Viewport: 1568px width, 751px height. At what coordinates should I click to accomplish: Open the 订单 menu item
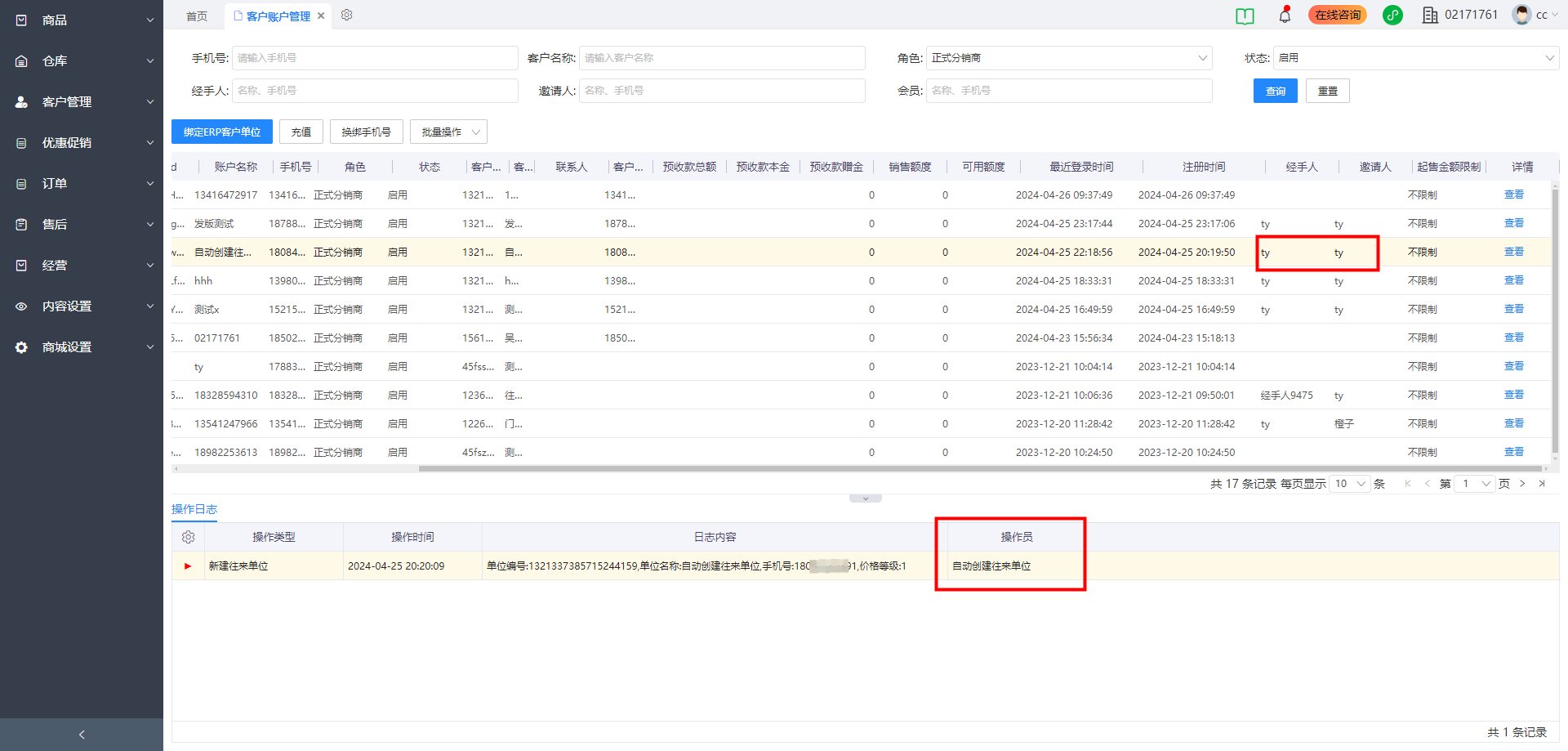[82, 183]
